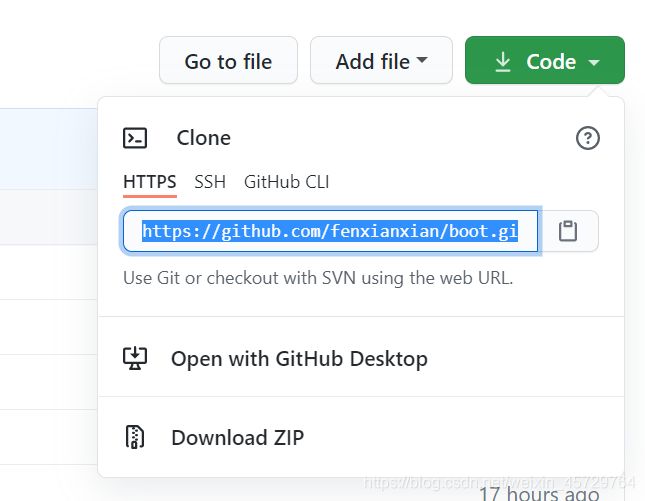Click the download arrow icon on Code button
Viewport: 645px width, 501px height.
(503, 62)
